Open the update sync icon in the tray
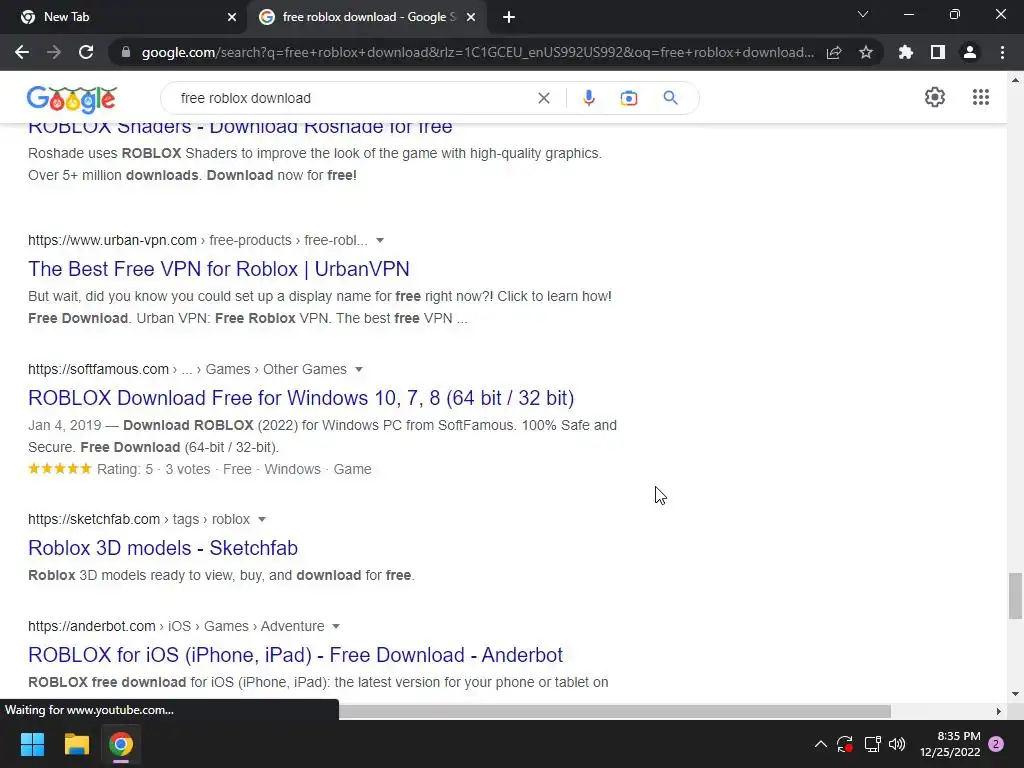The image size is (1024, 768). tap(845, 744)
